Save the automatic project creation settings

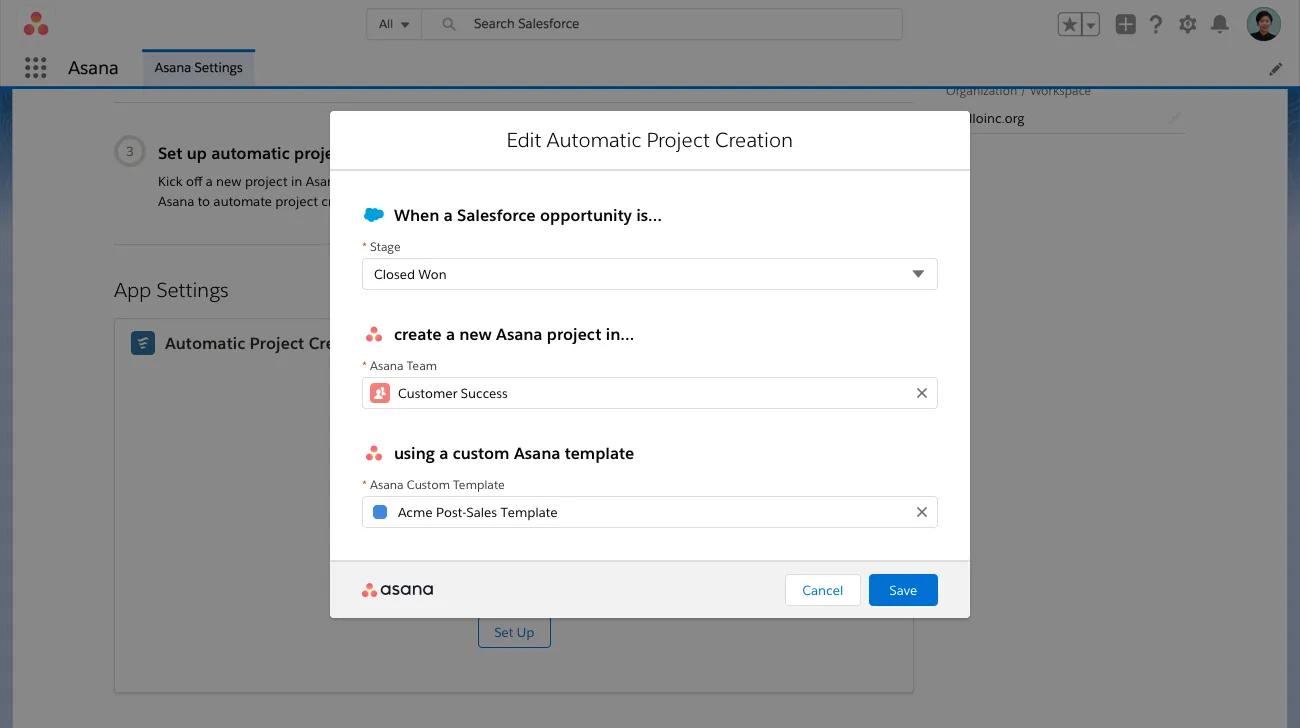(x=902, y=589)
